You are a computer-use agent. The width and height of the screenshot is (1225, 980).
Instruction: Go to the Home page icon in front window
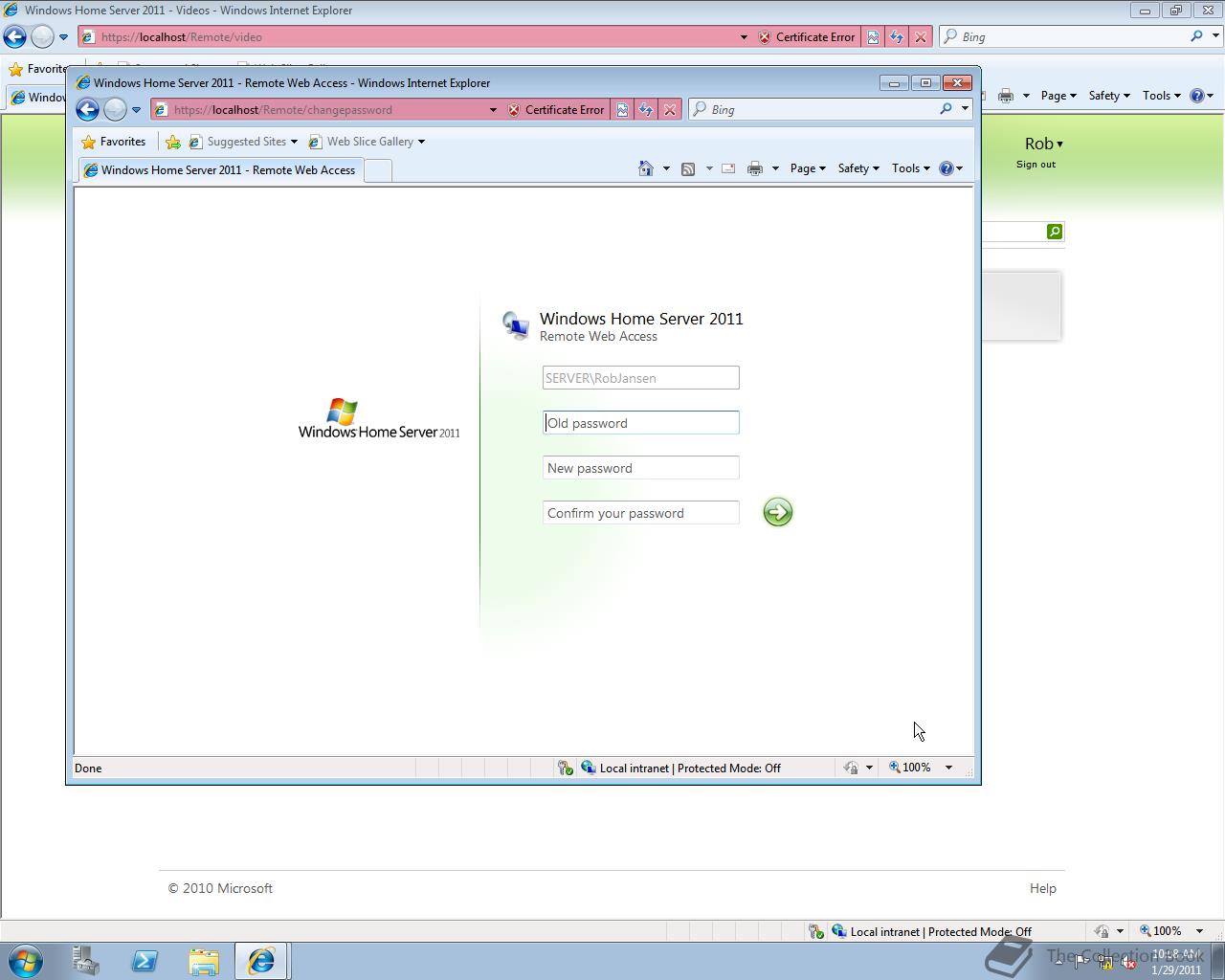coord(646,168)
